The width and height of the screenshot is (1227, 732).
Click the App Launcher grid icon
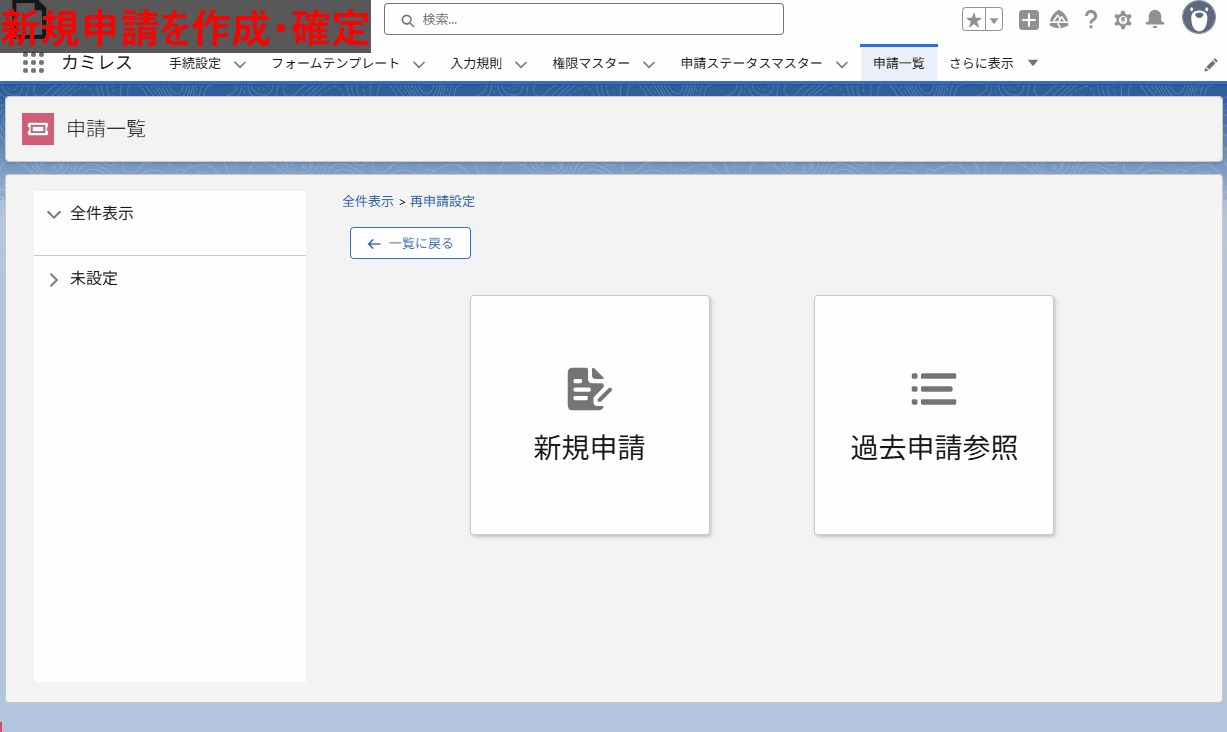tap(33, 63)
